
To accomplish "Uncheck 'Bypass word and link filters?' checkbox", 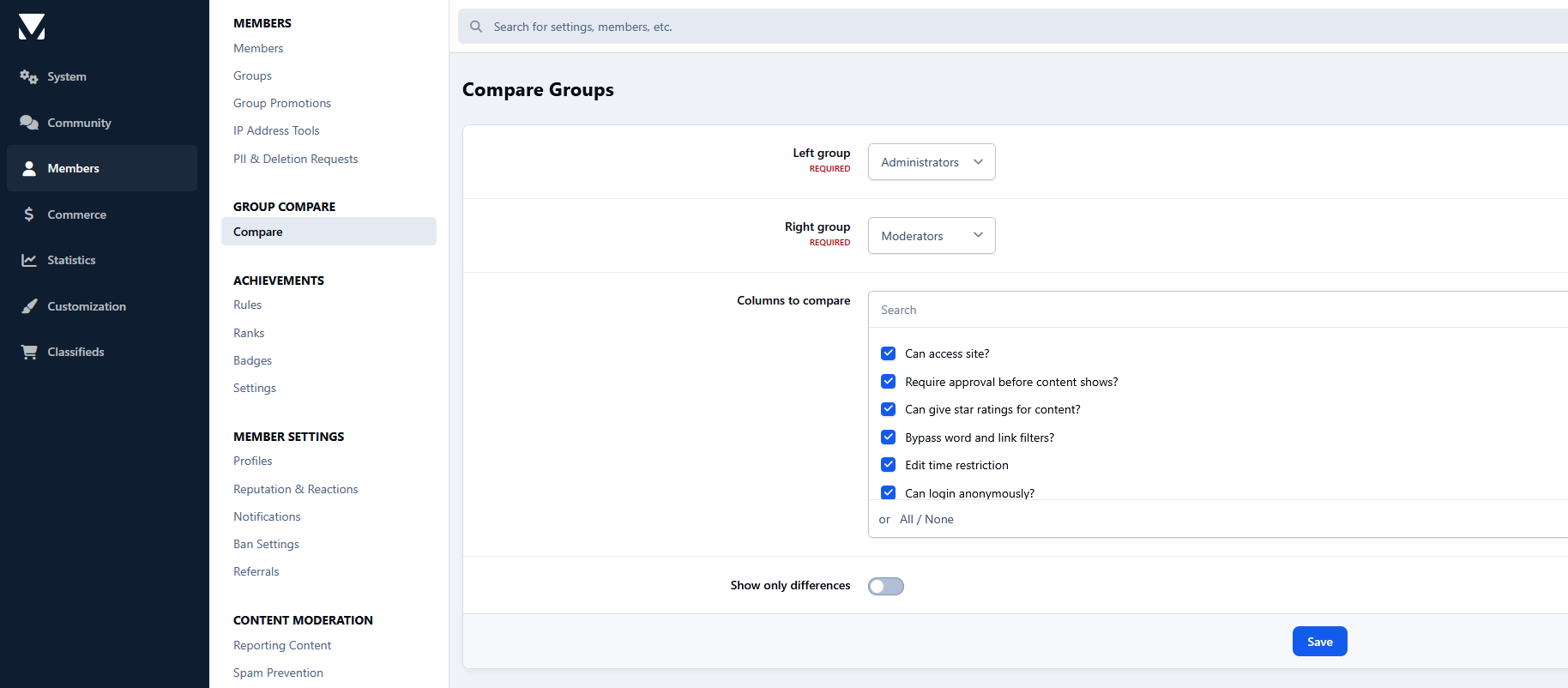I will pyautogui.click(x=889, y=438).
